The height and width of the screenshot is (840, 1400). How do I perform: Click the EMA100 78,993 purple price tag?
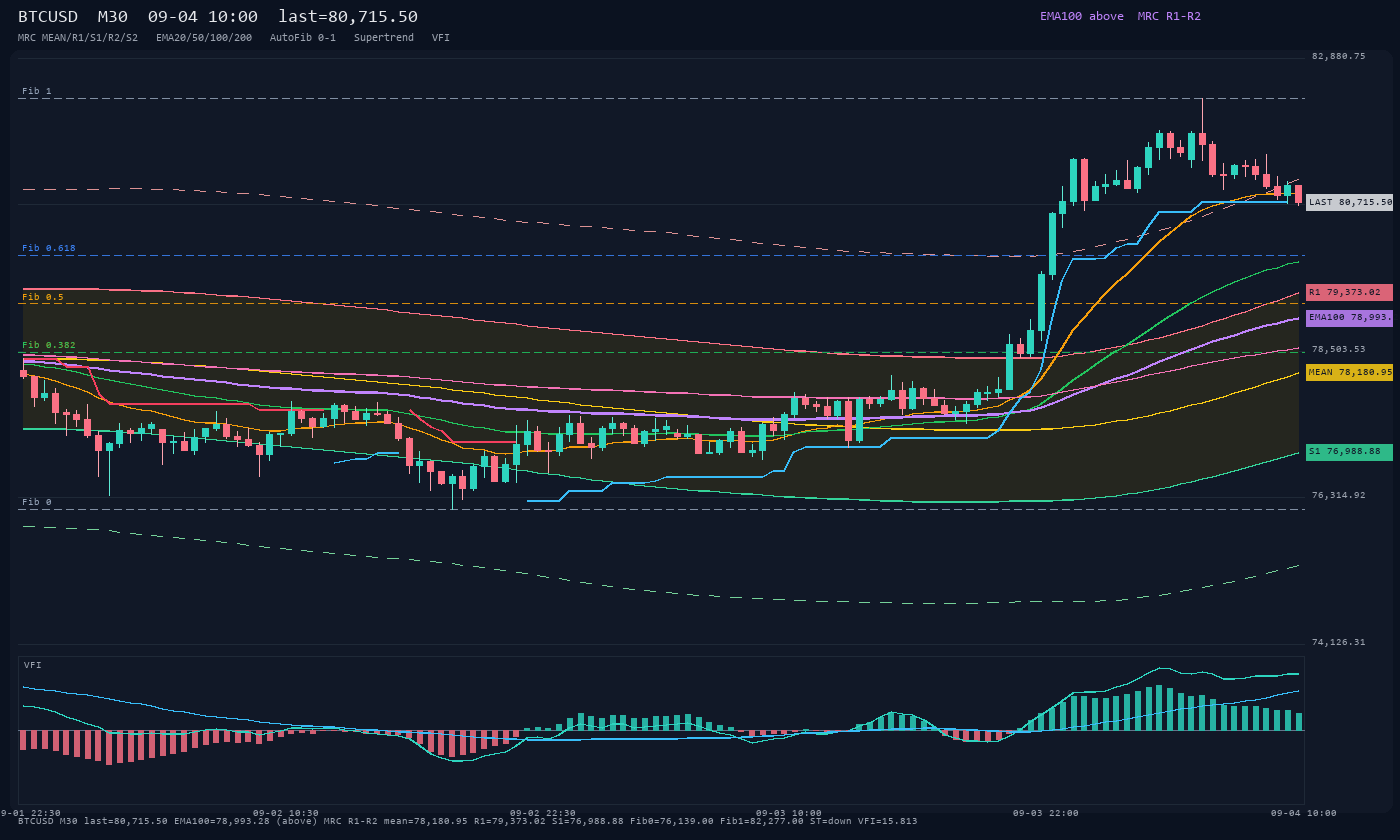point(1349,317)
